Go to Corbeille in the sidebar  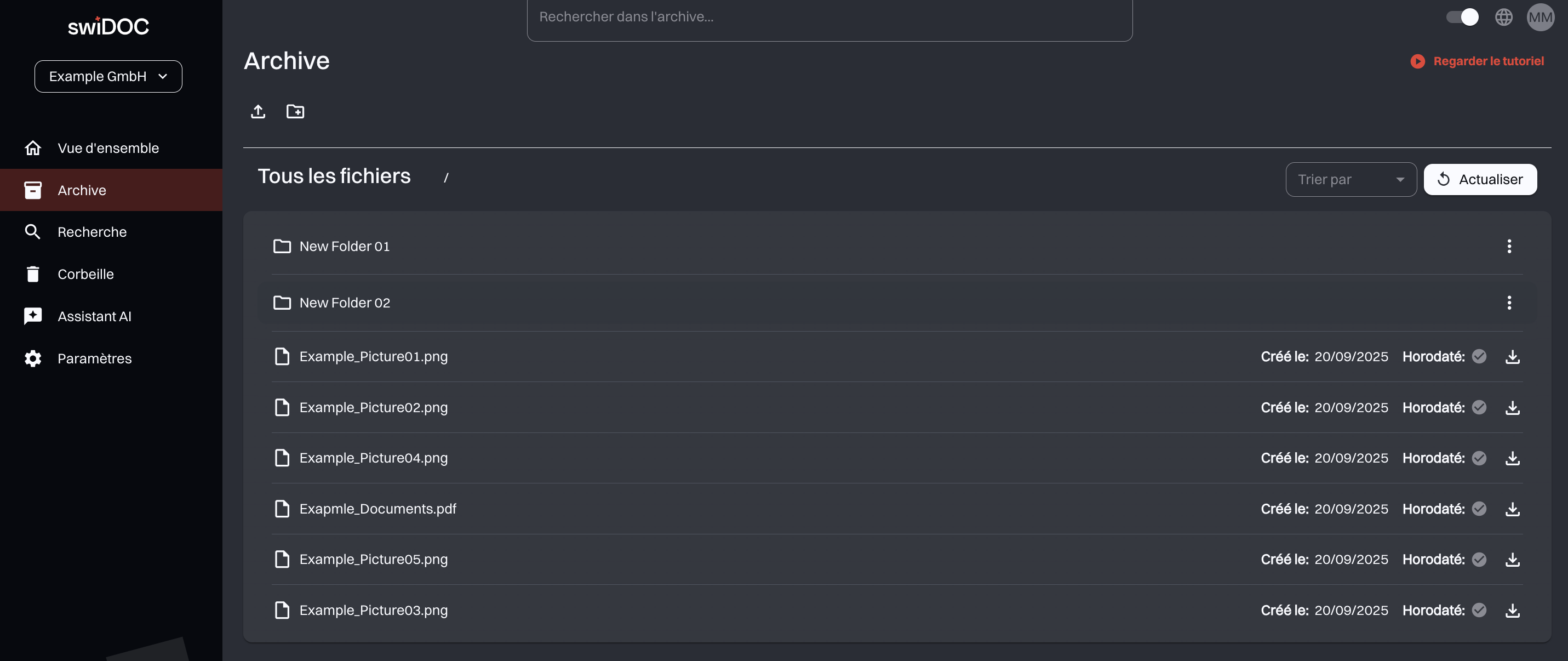click(x=85, y=274)
